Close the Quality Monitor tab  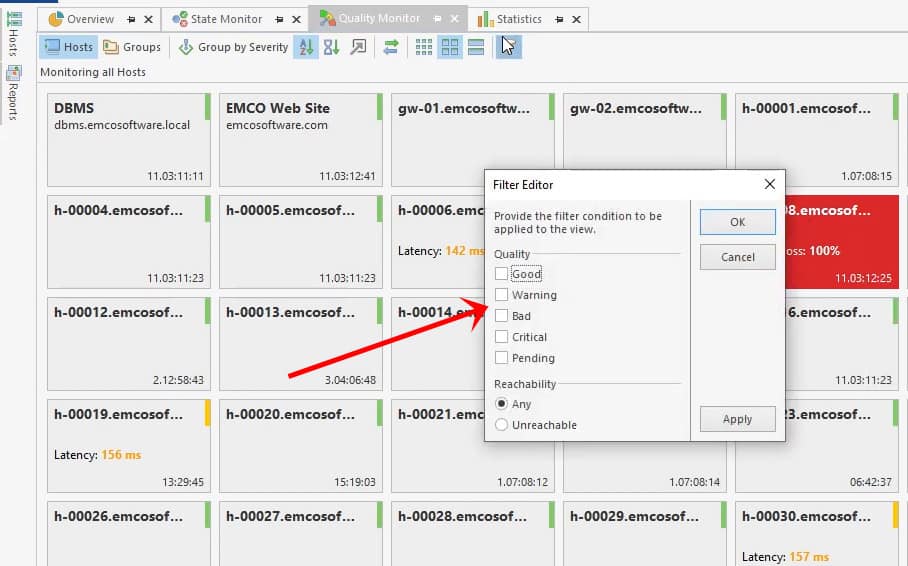(x=455, y=20)
